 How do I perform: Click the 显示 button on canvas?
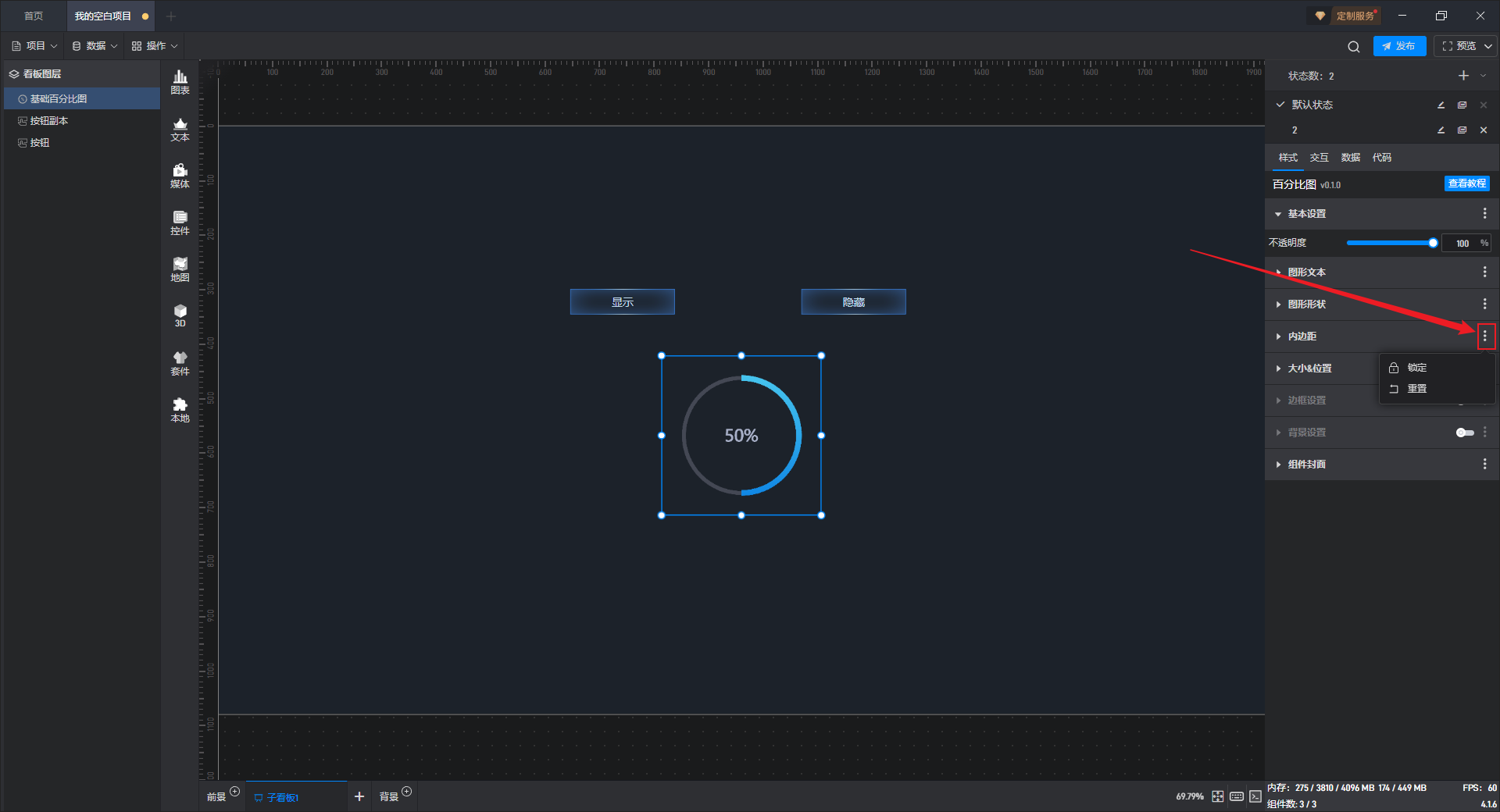coord(623,302)
